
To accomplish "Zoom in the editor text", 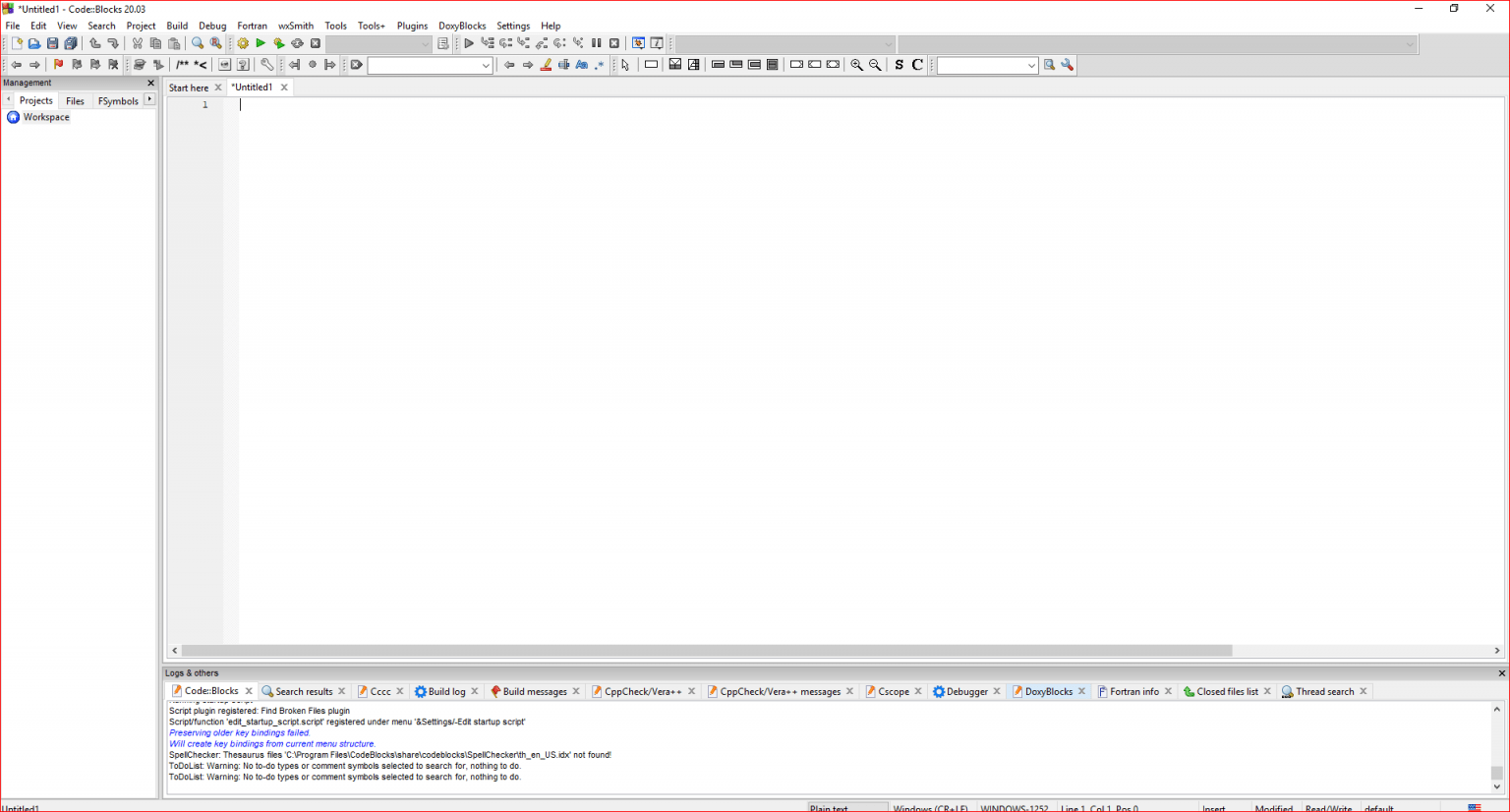I will [855, 65].
